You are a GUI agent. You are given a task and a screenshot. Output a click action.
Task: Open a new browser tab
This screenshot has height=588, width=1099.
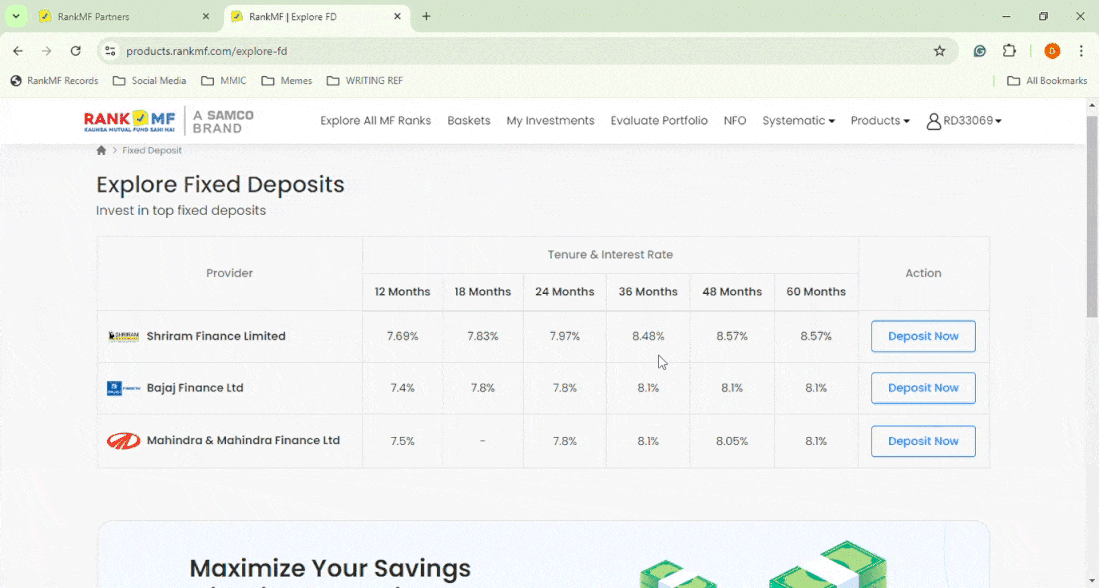(426, 16)
